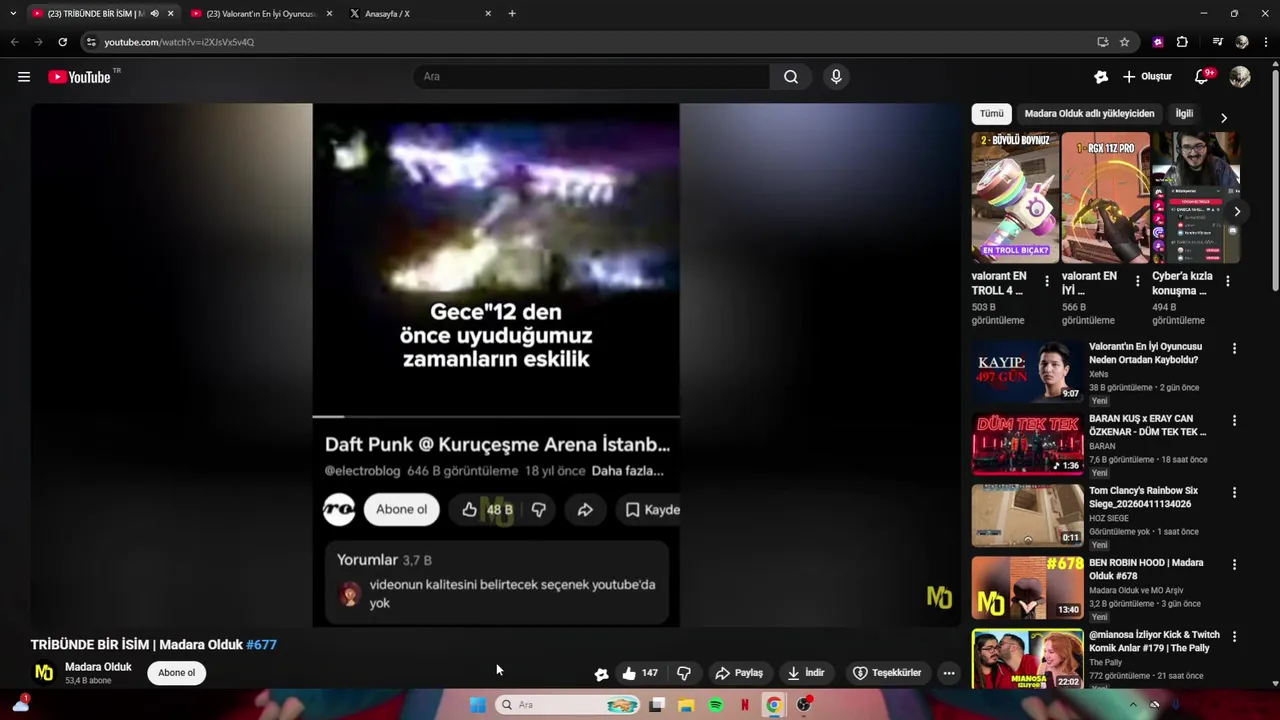The width and height of the screenshot is (1280, 720).
Task: Open BARAN KUŞ x ERAY CAN ÖZKENAR video
Action: (1147, 425)
